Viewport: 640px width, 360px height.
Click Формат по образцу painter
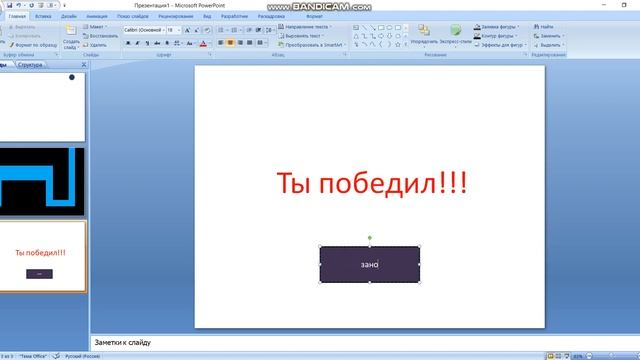tap(33, 45)
